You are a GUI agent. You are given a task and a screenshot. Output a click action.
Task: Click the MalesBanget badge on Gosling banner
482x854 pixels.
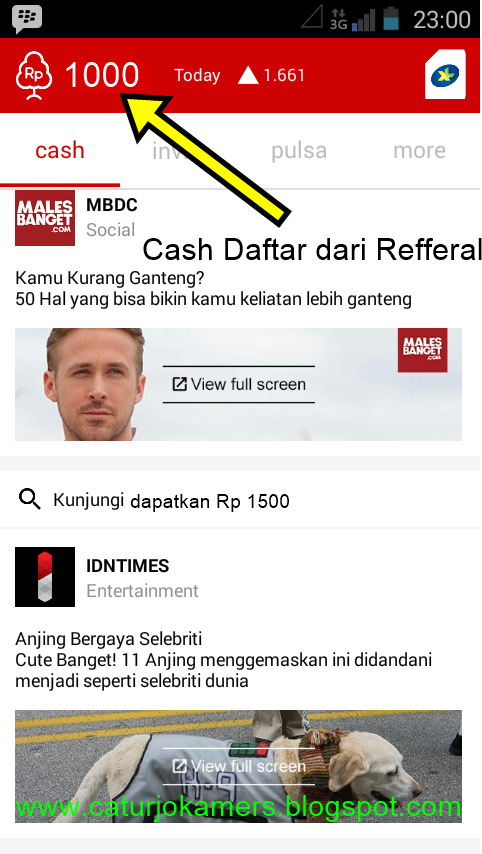423,350
